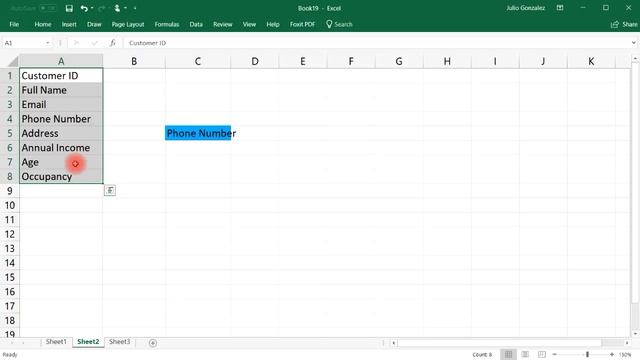Select row 9 header
This screenshot has width=640, height=360.
tap(9, 191)
